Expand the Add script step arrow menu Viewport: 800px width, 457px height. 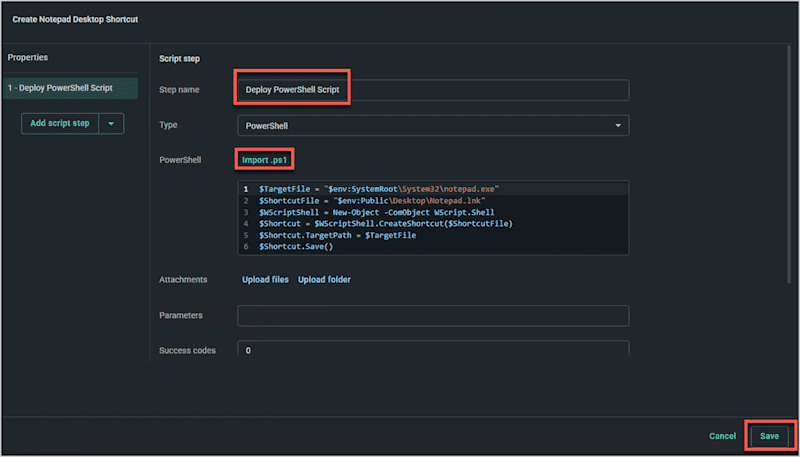point(111,123)
